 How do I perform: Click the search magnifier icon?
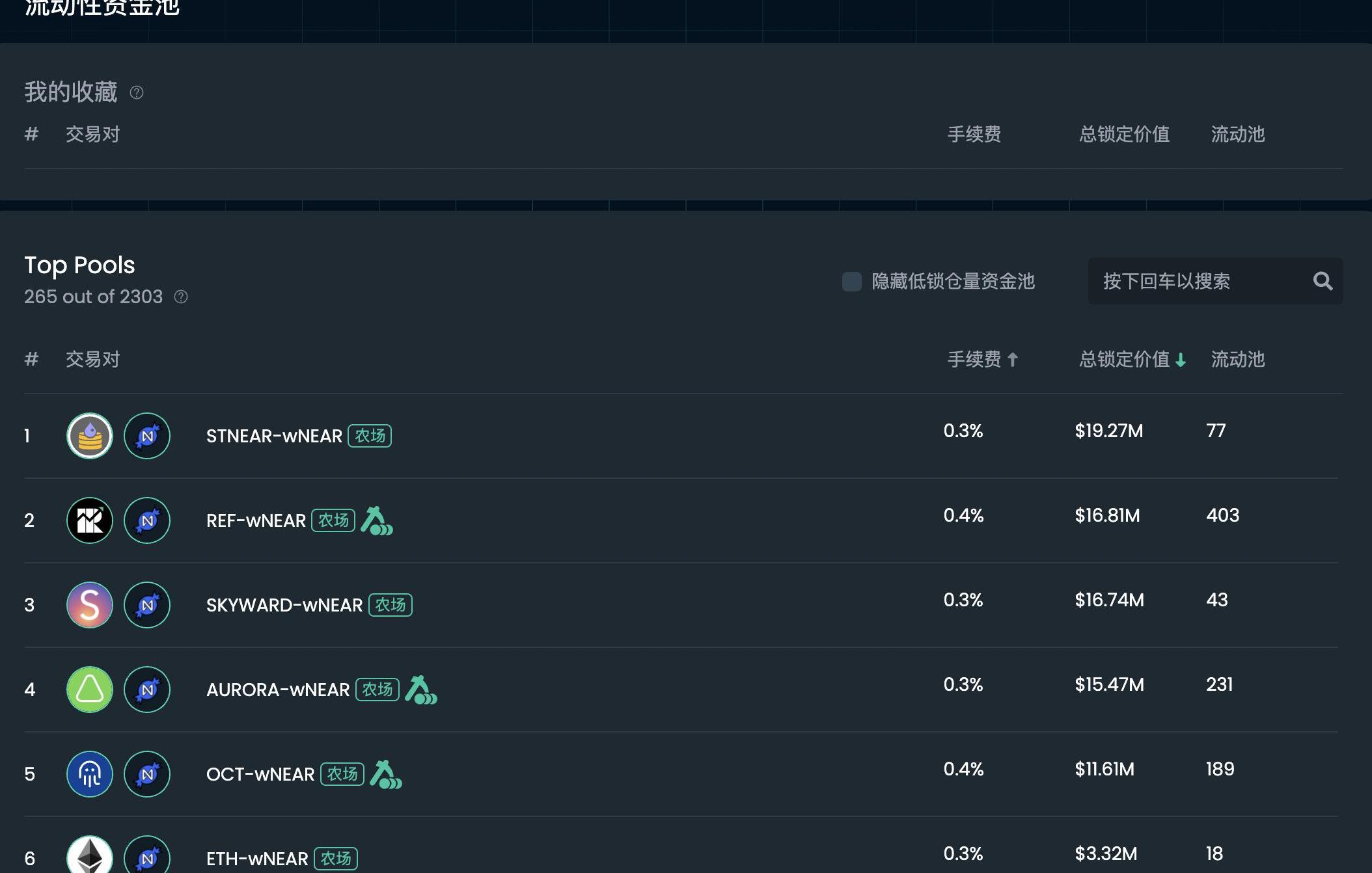[1322, 281]
